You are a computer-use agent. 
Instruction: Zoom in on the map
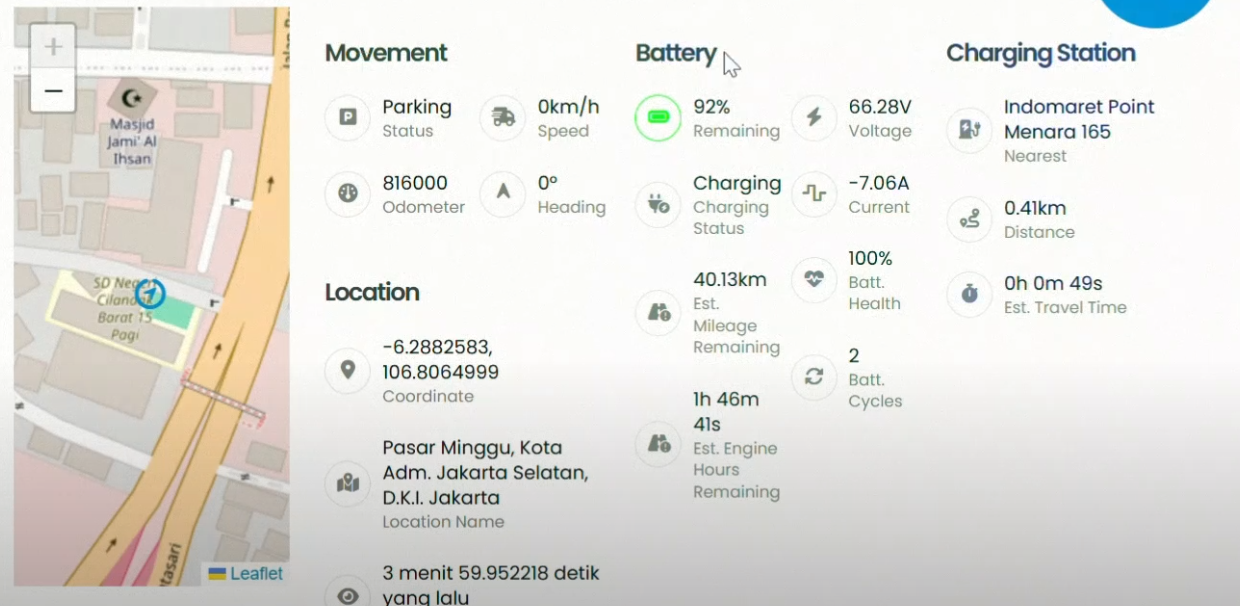click(53, 47)
